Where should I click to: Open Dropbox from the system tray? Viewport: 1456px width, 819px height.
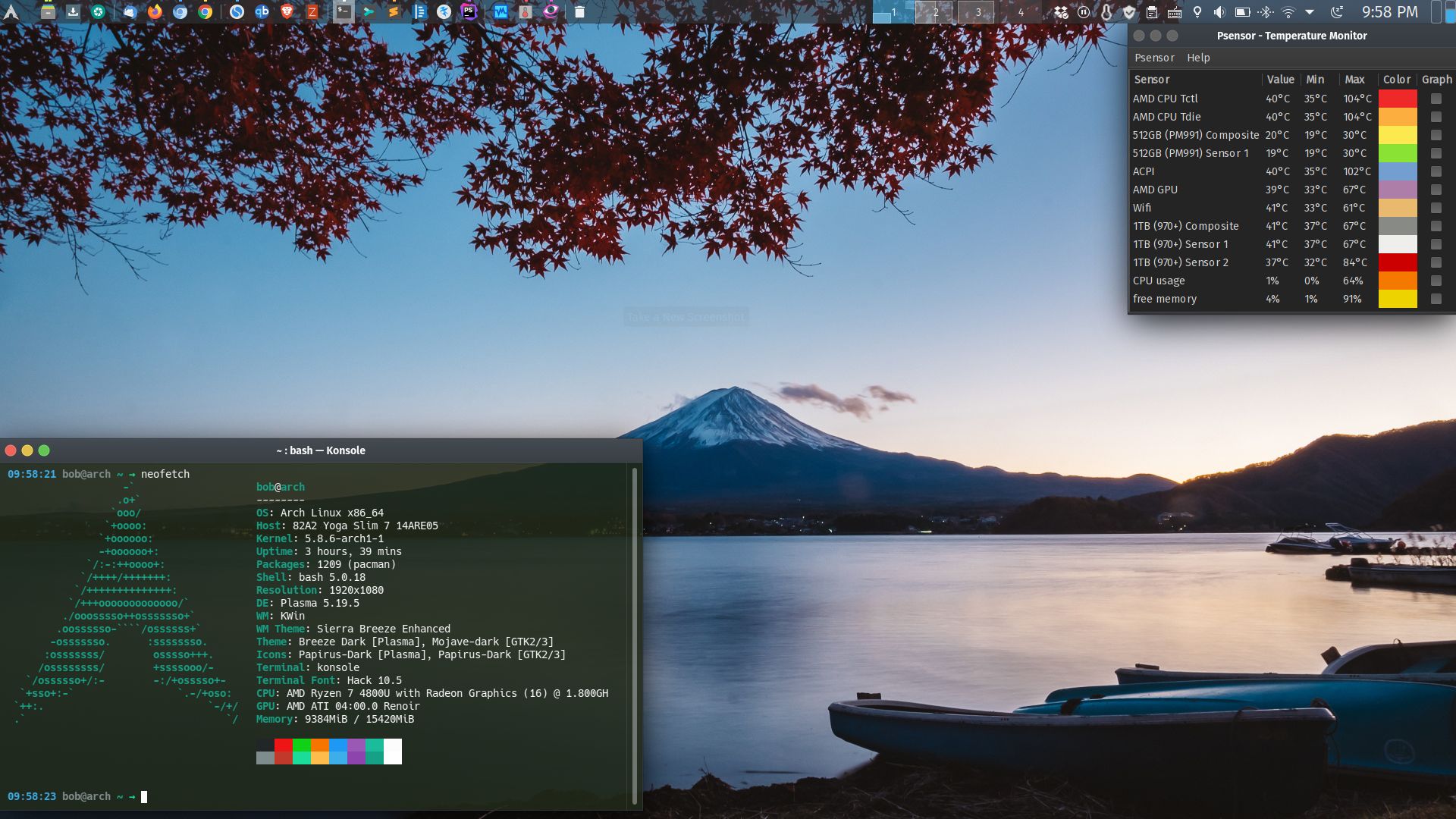[x=1060, y=12]
